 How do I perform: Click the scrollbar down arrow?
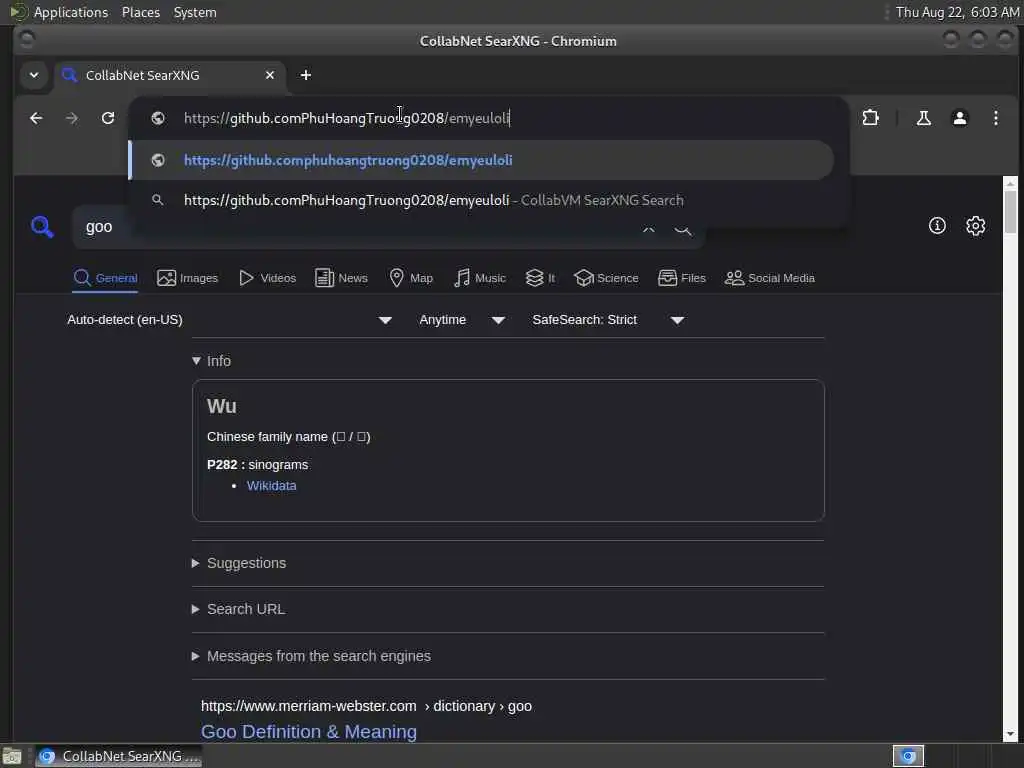(1010, 735)
